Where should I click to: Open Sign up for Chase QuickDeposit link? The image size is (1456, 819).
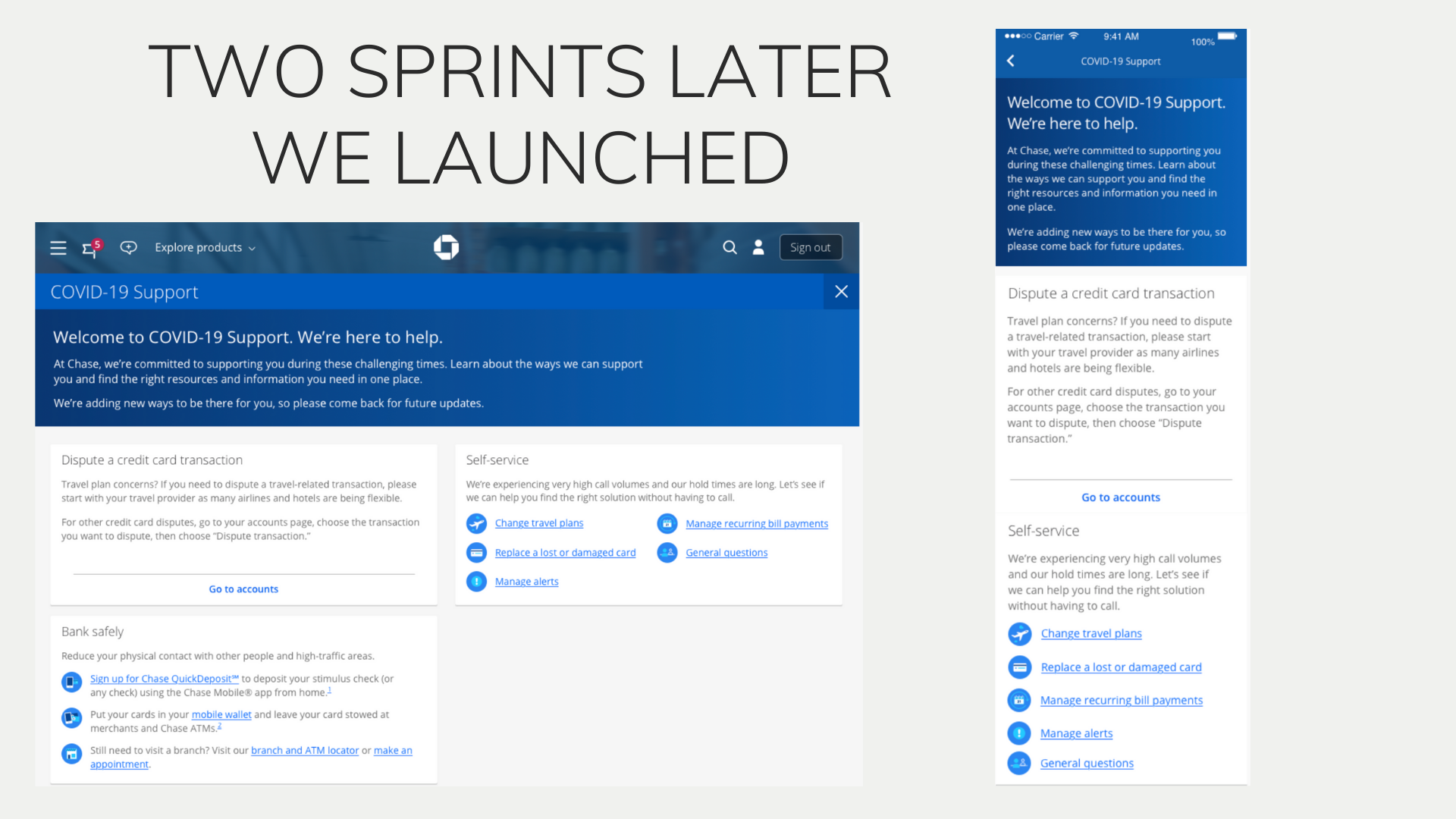tap(165, 679)
